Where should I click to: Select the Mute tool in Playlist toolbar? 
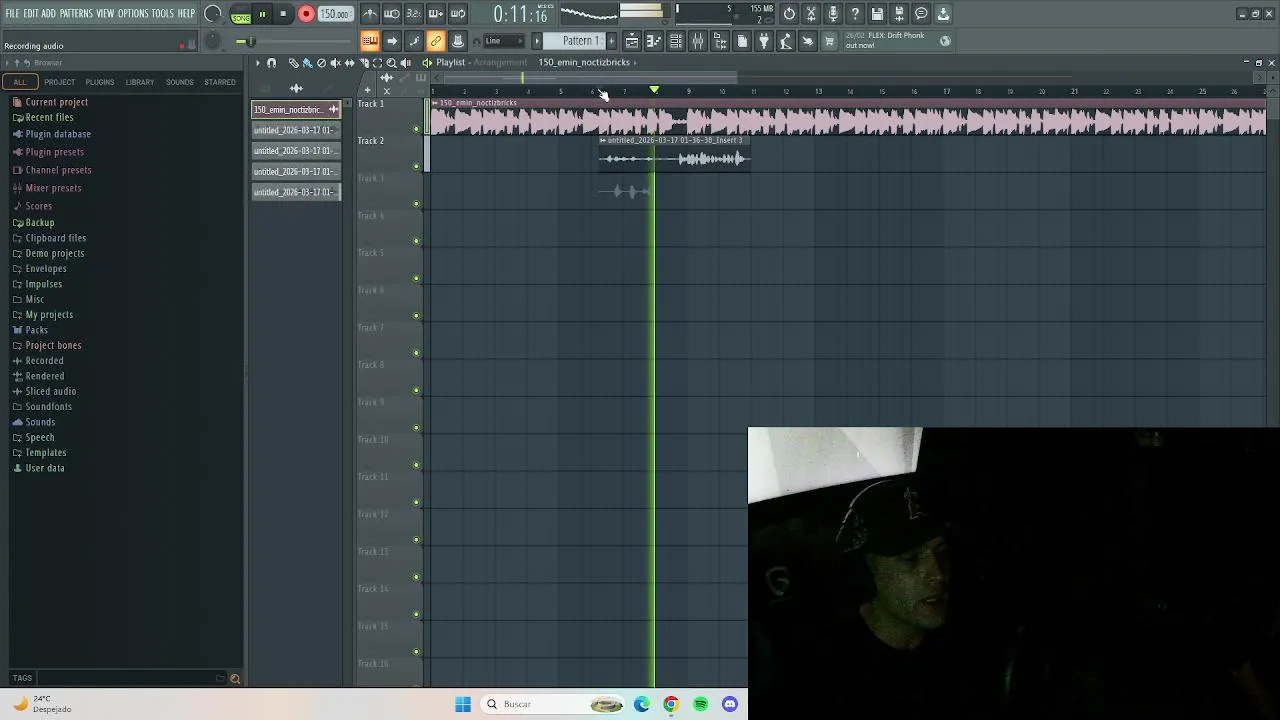335,63
